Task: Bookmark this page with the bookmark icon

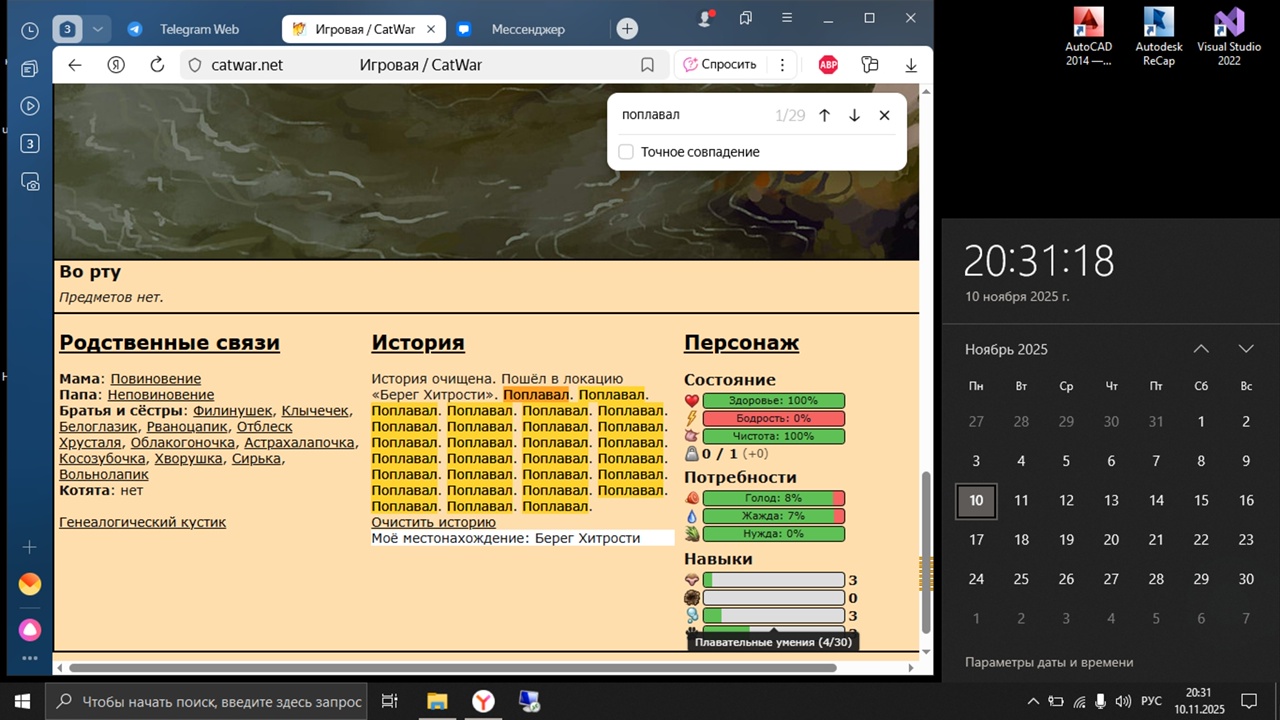Action: pyautogui.click(x=647, y=65)
